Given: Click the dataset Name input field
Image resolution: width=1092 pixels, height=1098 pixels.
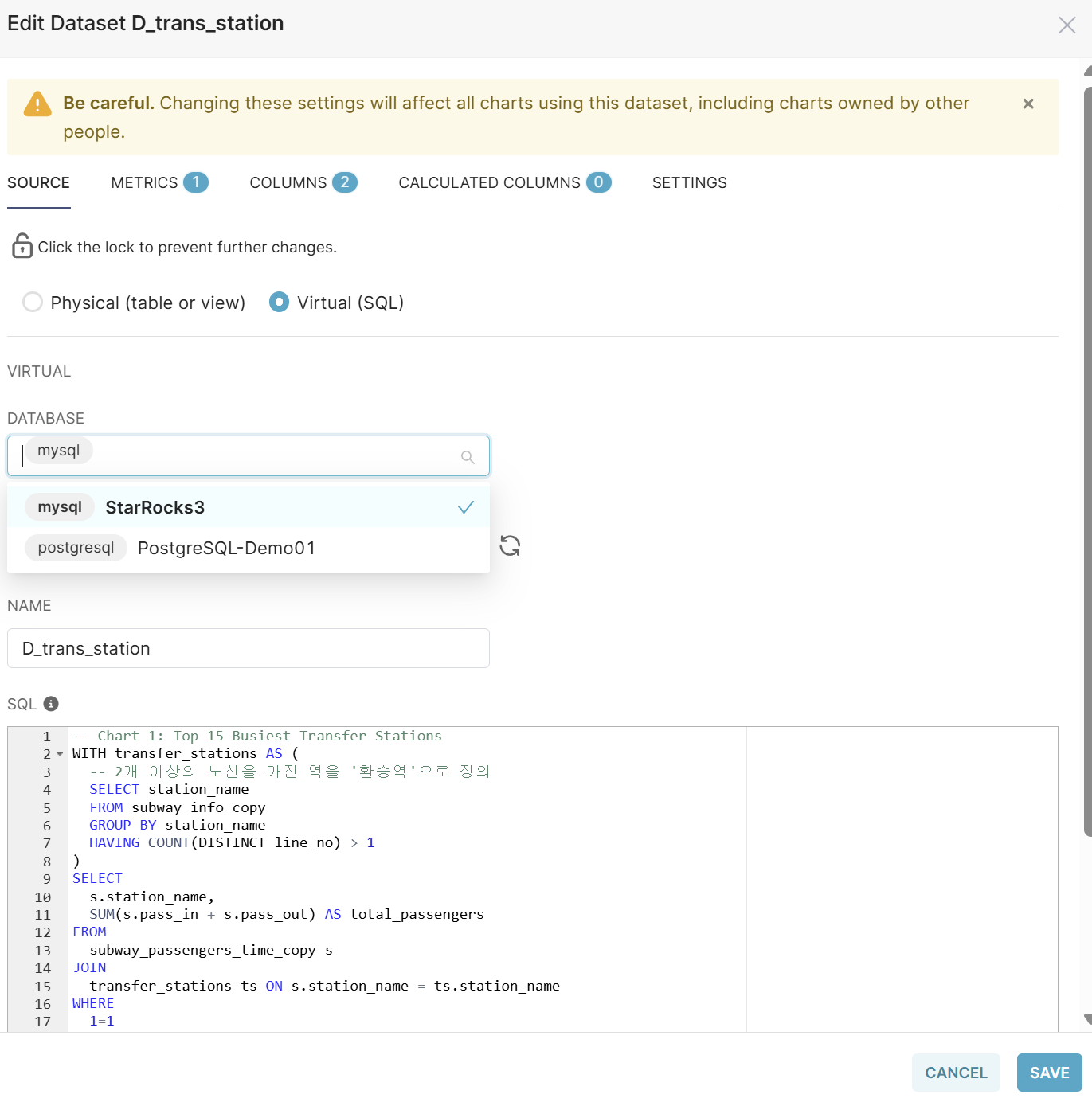Looking at the screenshot, I should click(248, 648).
